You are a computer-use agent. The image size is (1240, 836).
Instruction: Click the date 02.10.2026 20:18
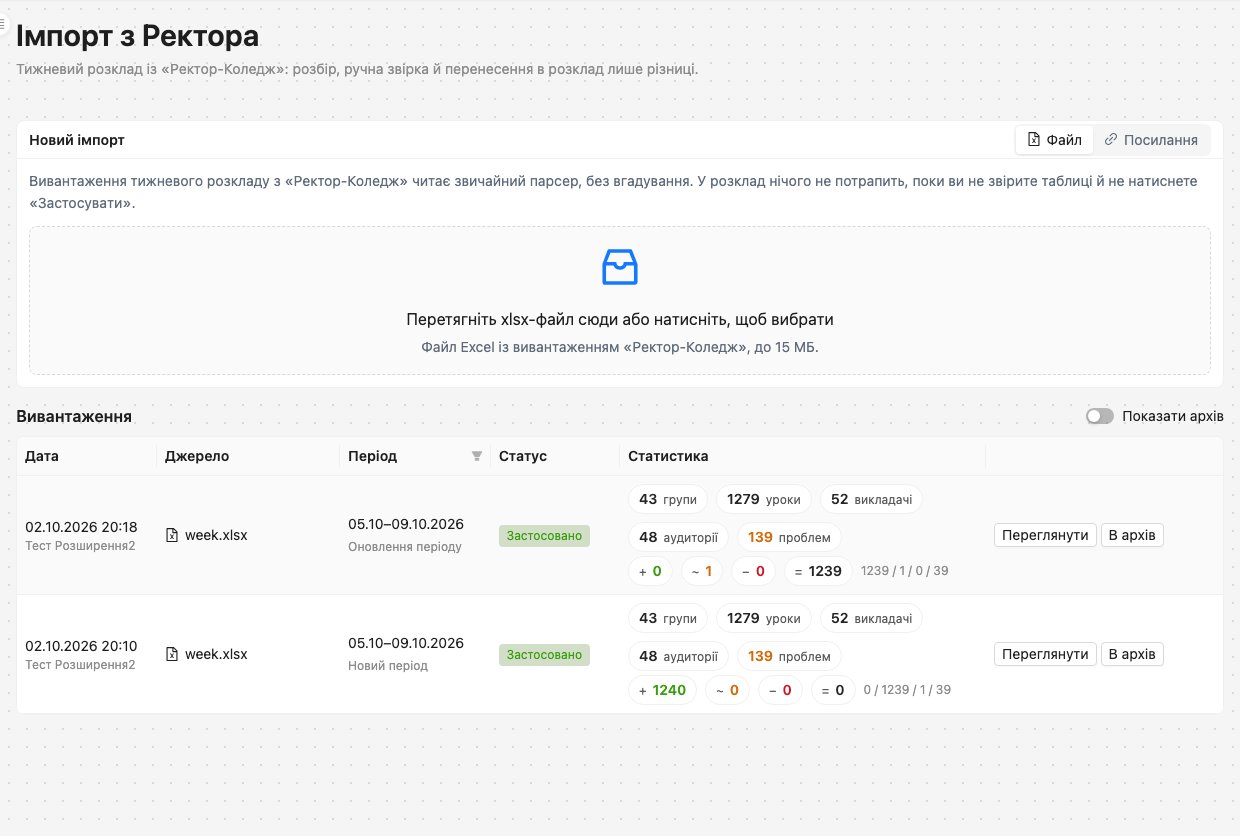coord(81,527)
